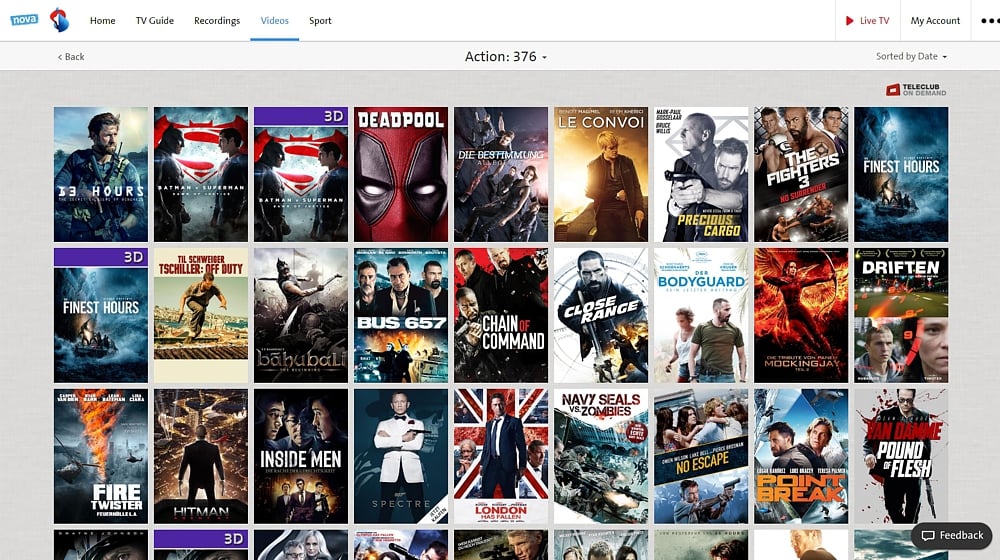Open the Bus 657 poster
The height and width of the screenshot is (560, 1000).
point(401,315)
